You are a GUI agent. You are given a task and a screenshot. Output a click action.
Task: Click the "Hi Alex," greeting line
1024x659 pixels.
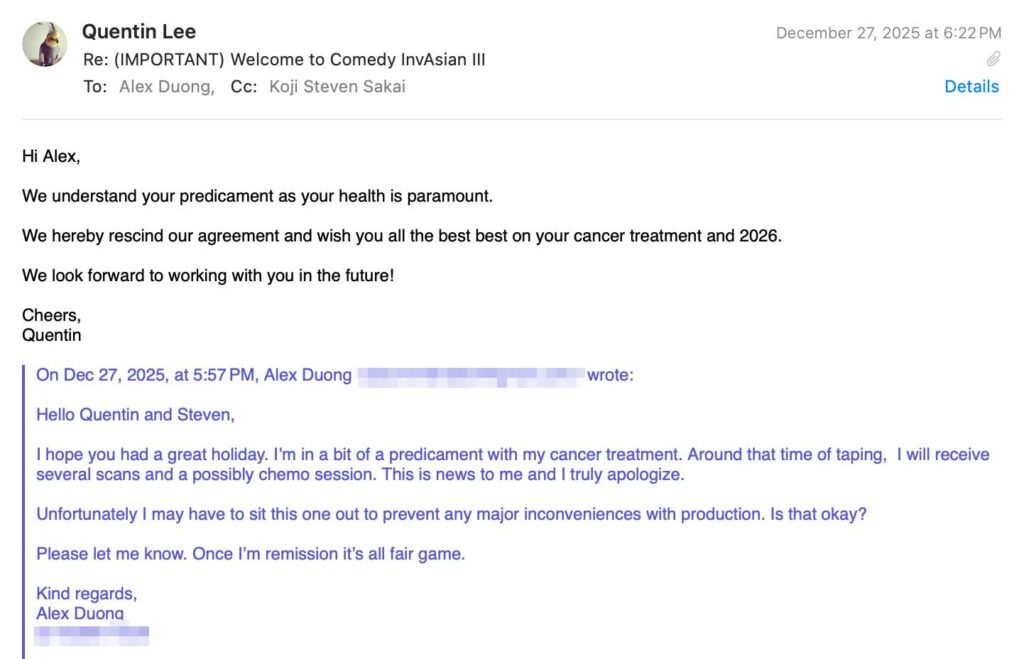click(51, 156)
